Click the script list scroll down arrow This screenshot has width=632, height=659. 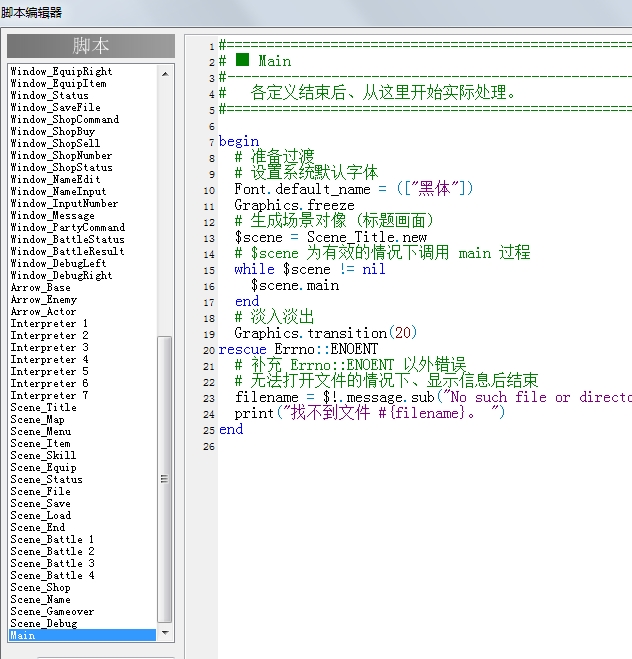165,633
